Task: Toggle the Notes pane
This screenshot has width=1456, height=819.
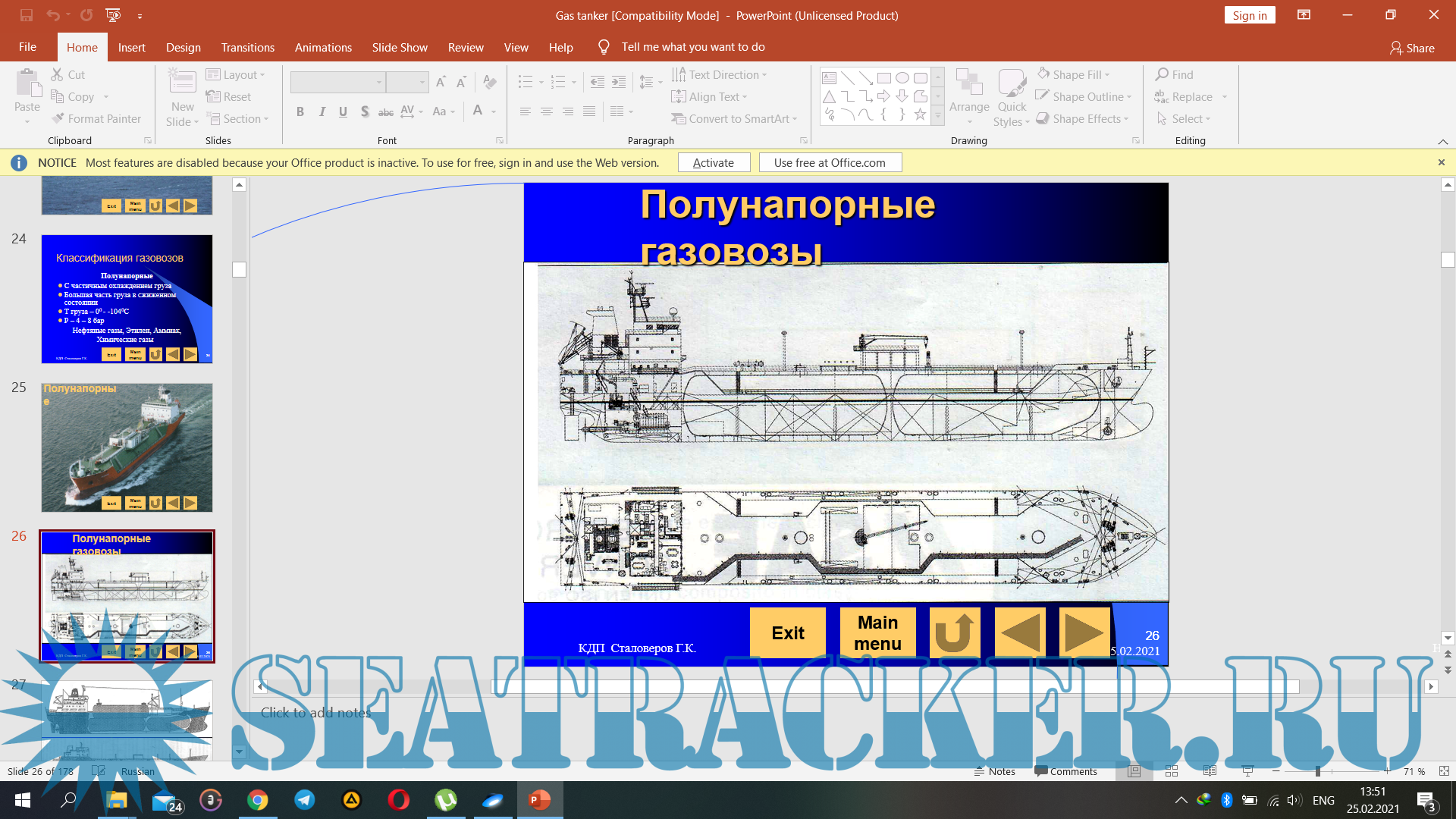Action: [994, 771]
